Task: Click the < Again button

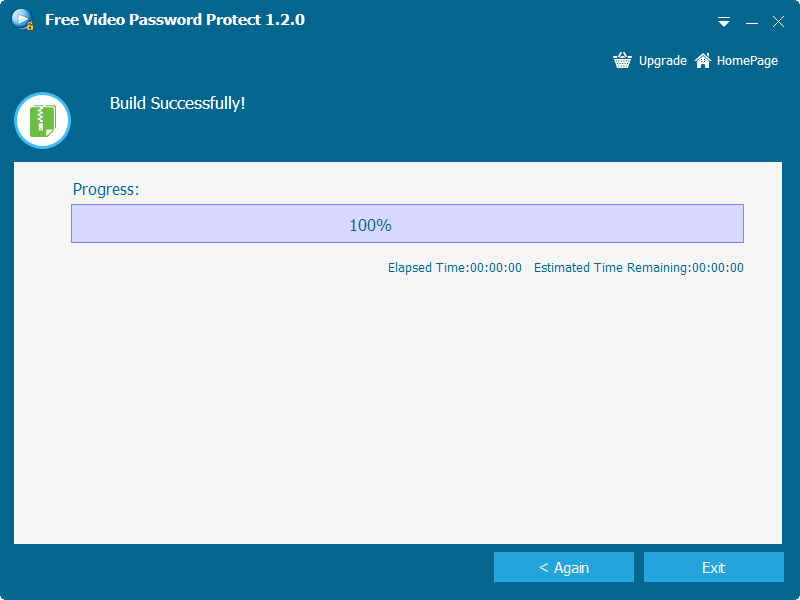Action: 564,567
